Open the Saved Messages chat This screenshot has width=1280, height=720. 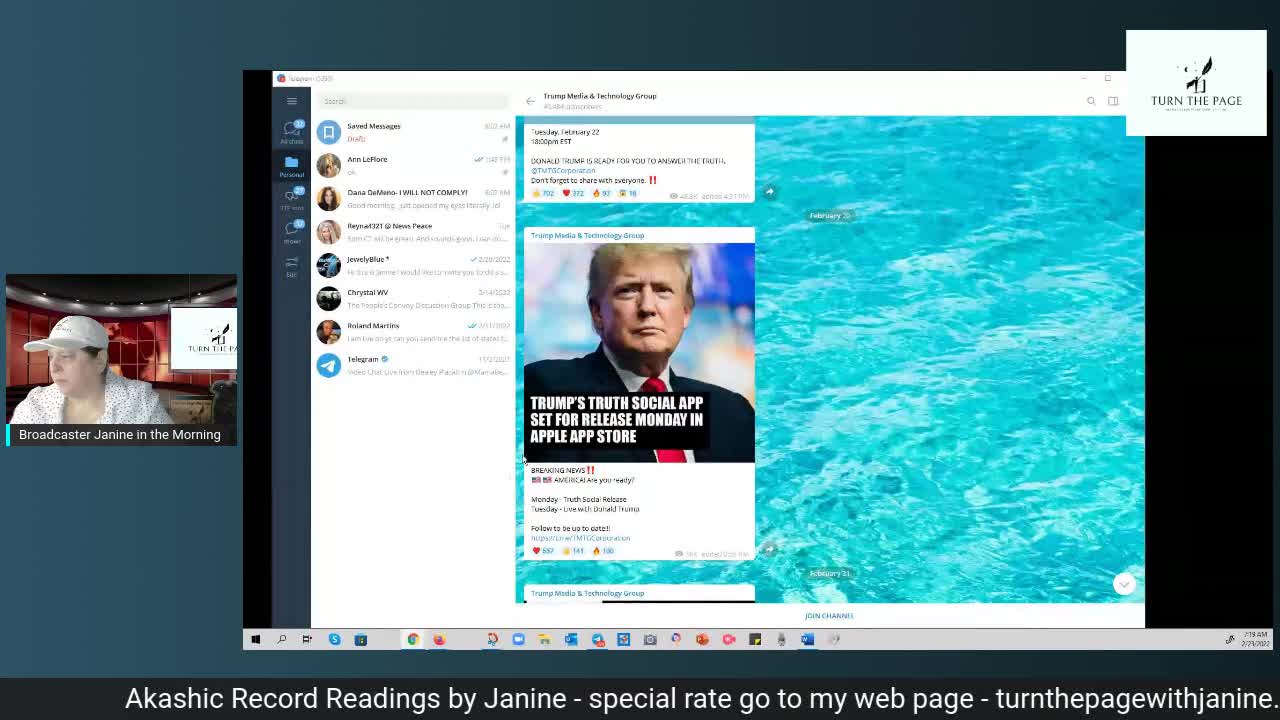413,132
